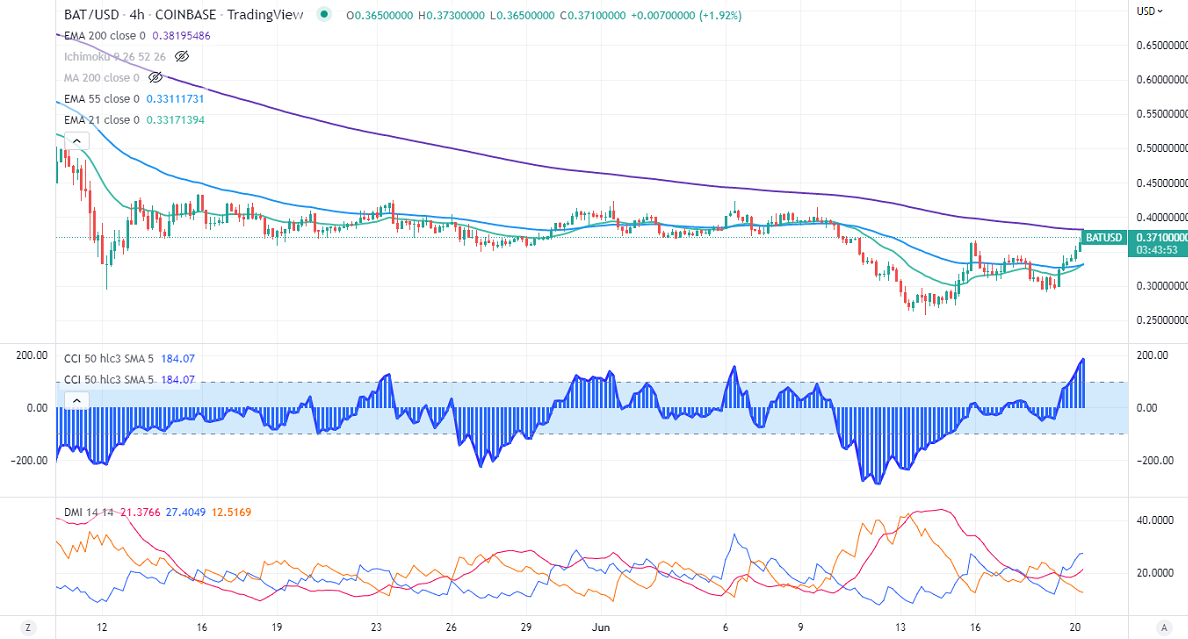Click the 0.50000000 price axis label

[1161, 149]
